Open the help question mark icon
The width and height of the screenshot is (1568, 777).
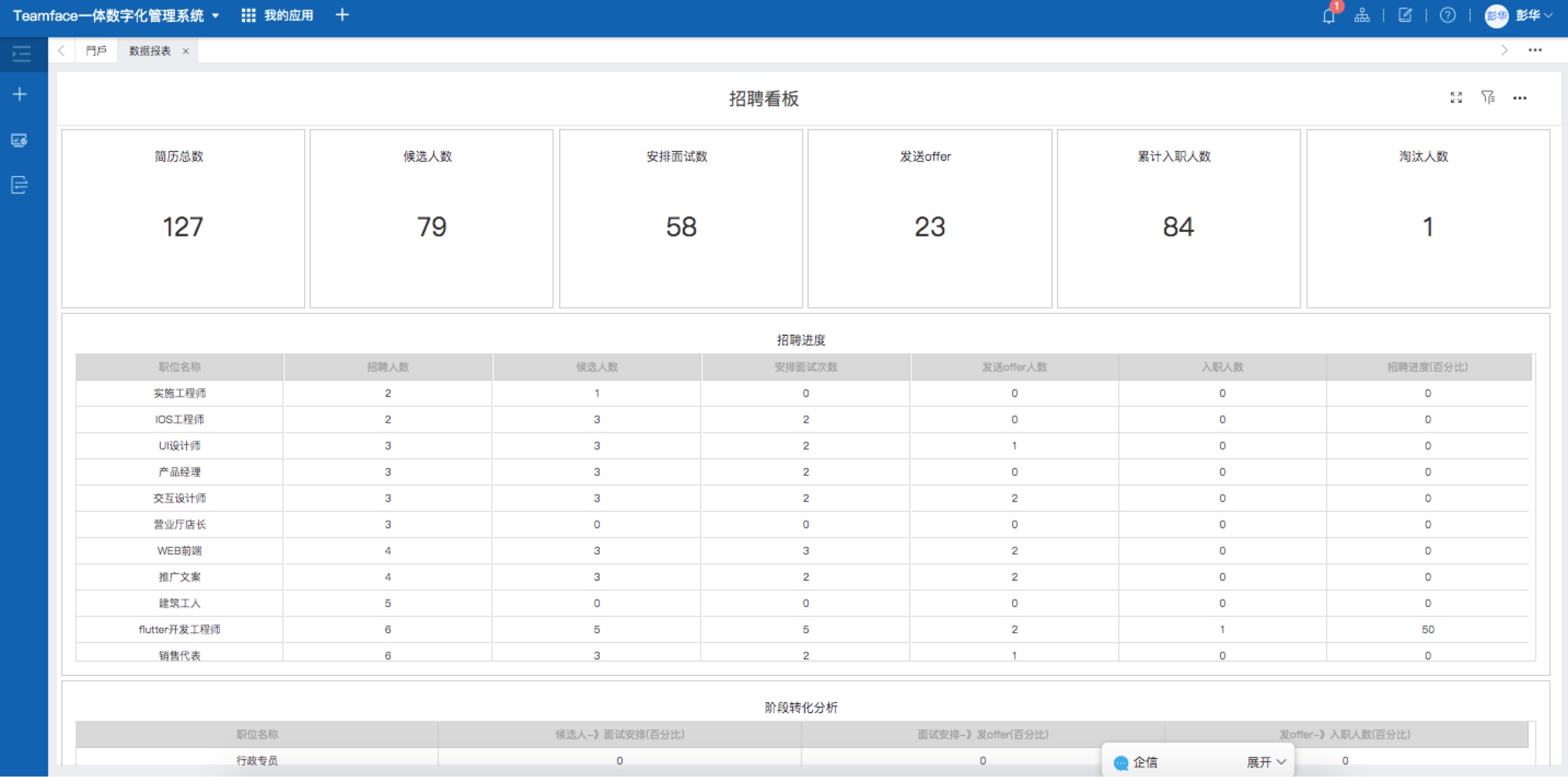click(1447, 15)
